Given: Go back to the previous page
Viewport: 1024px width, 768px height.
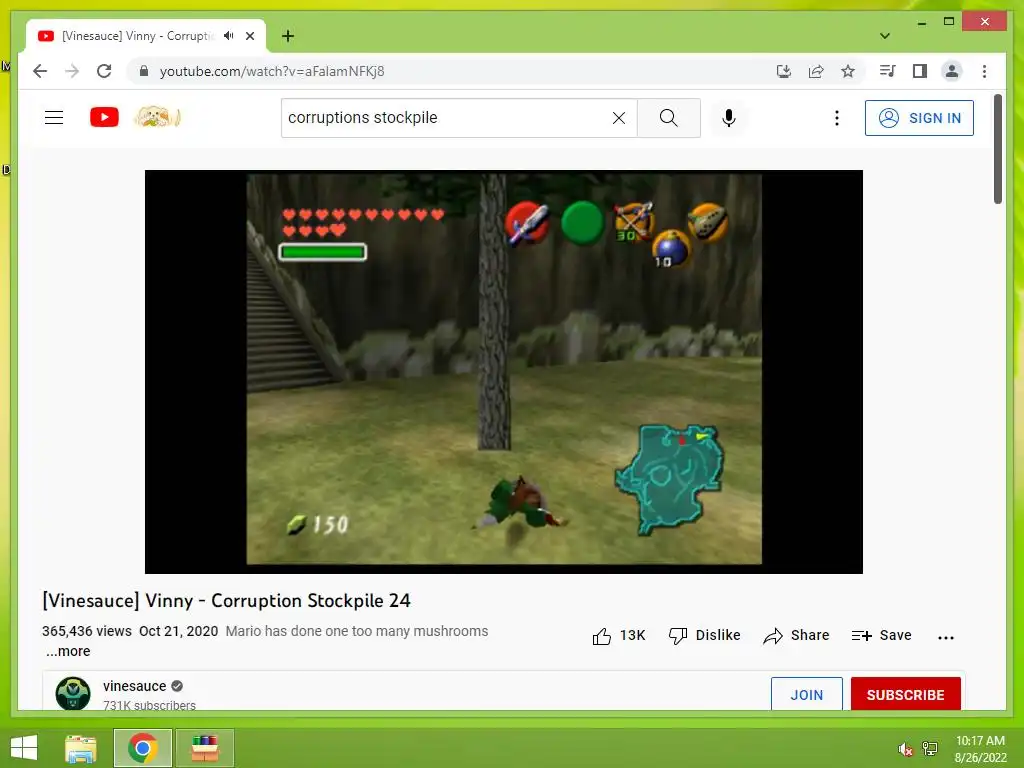Looking at the screenshot, I should point(40,71).
